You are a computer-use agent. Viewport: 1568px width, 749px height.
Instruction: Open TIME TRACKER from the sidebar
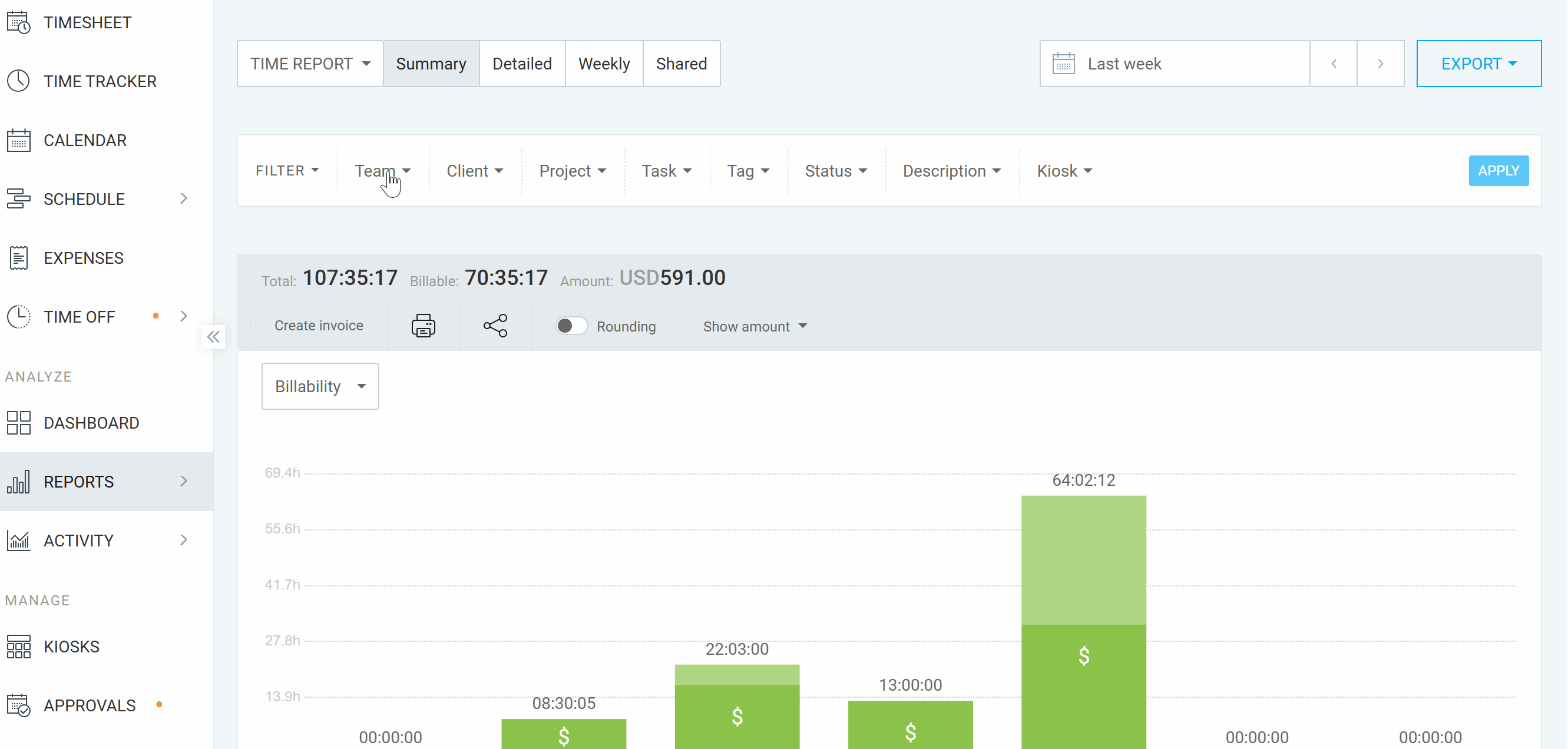101,81
